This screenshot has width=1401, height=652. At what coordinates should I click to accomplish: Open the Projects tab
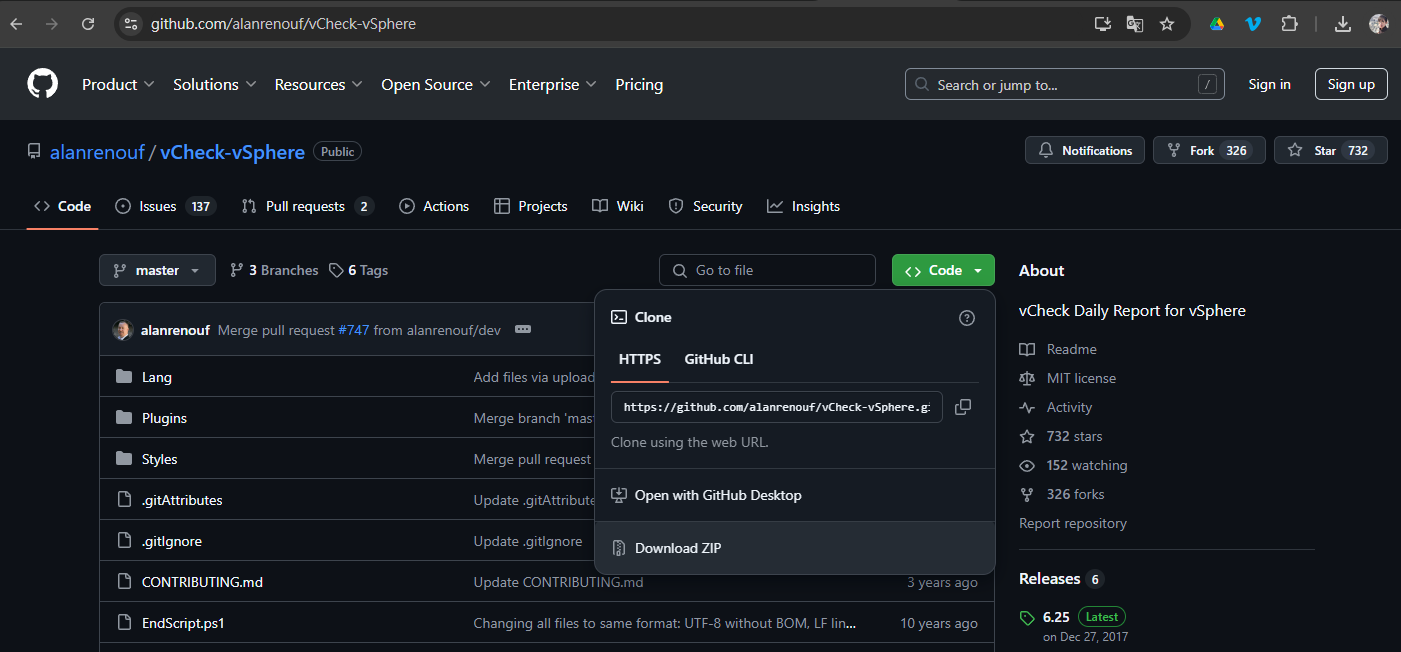531,206
